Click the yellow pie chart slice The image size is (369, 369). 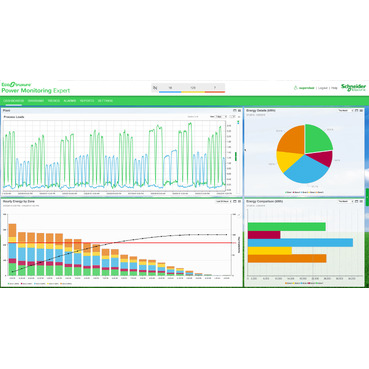287,160
